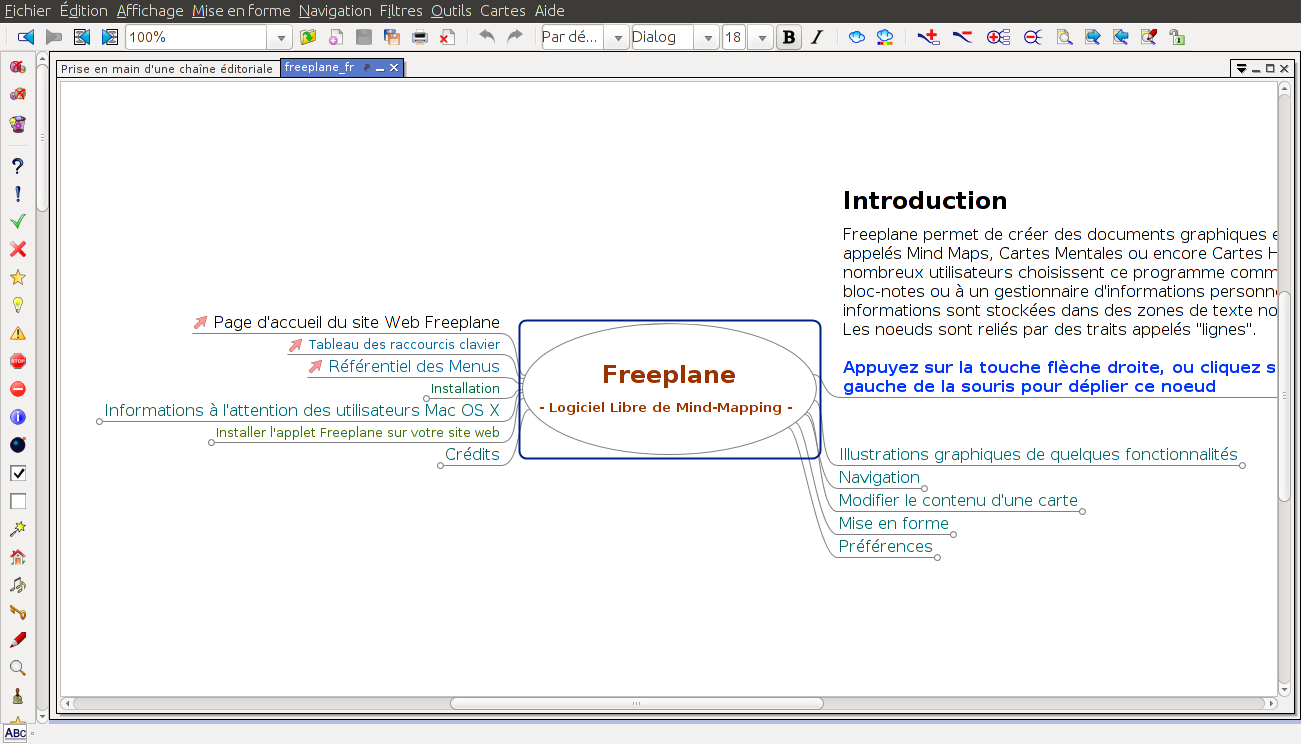
Task: Open the font size dropdown
Action: tap(760, 36)
